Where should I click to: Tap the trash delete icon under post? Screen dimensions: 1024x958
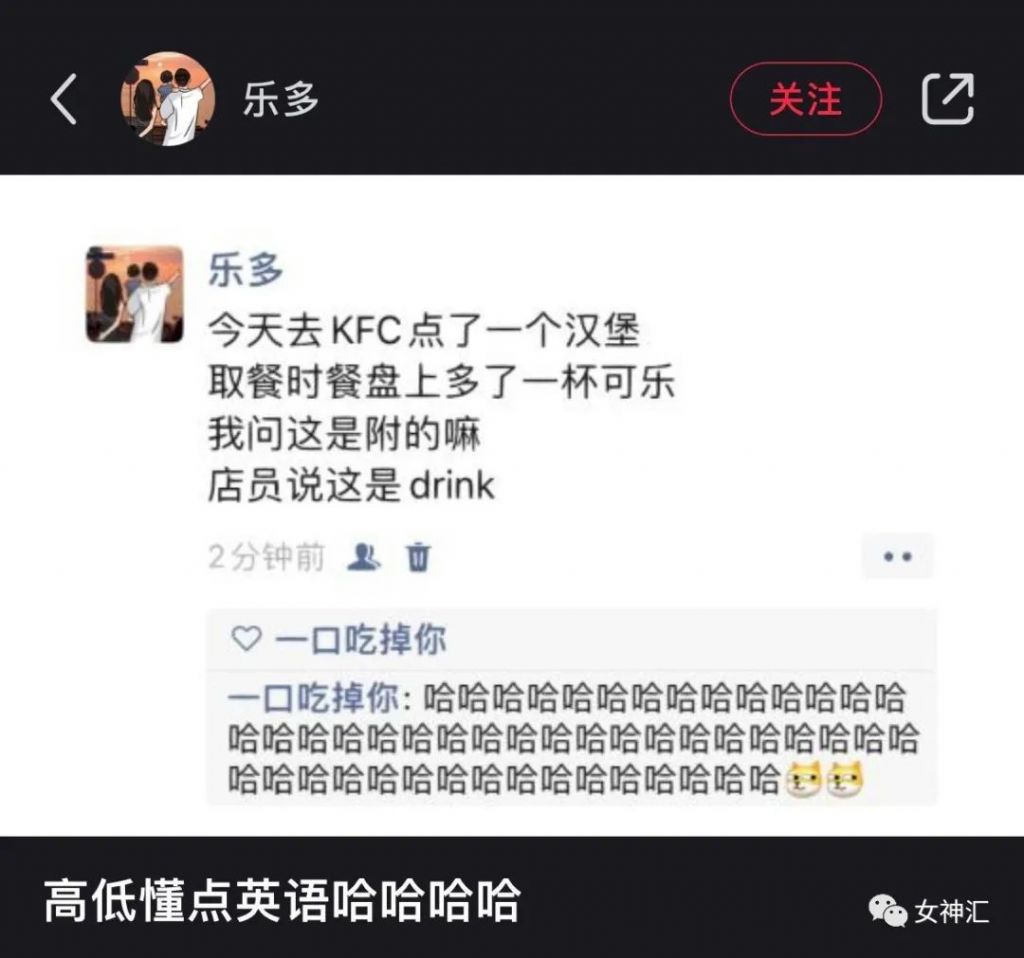pos(419,557)
